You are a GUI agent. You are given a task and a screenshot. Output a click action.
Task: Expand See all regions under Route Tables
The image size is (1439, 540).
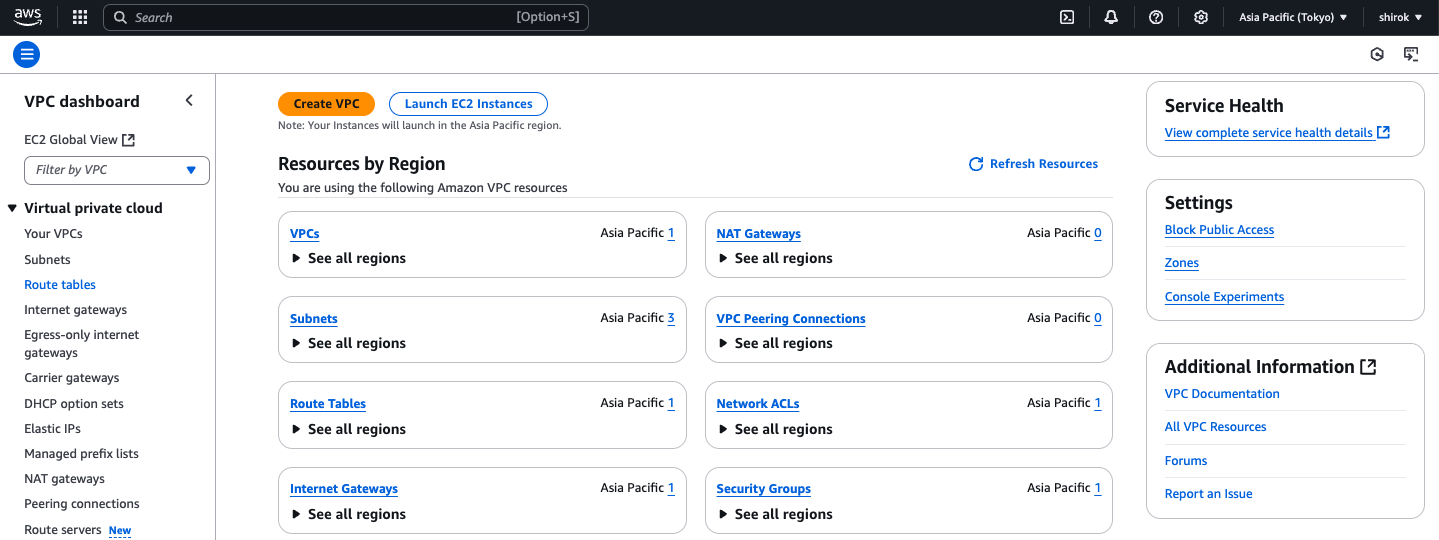click(x=349, y=429)
